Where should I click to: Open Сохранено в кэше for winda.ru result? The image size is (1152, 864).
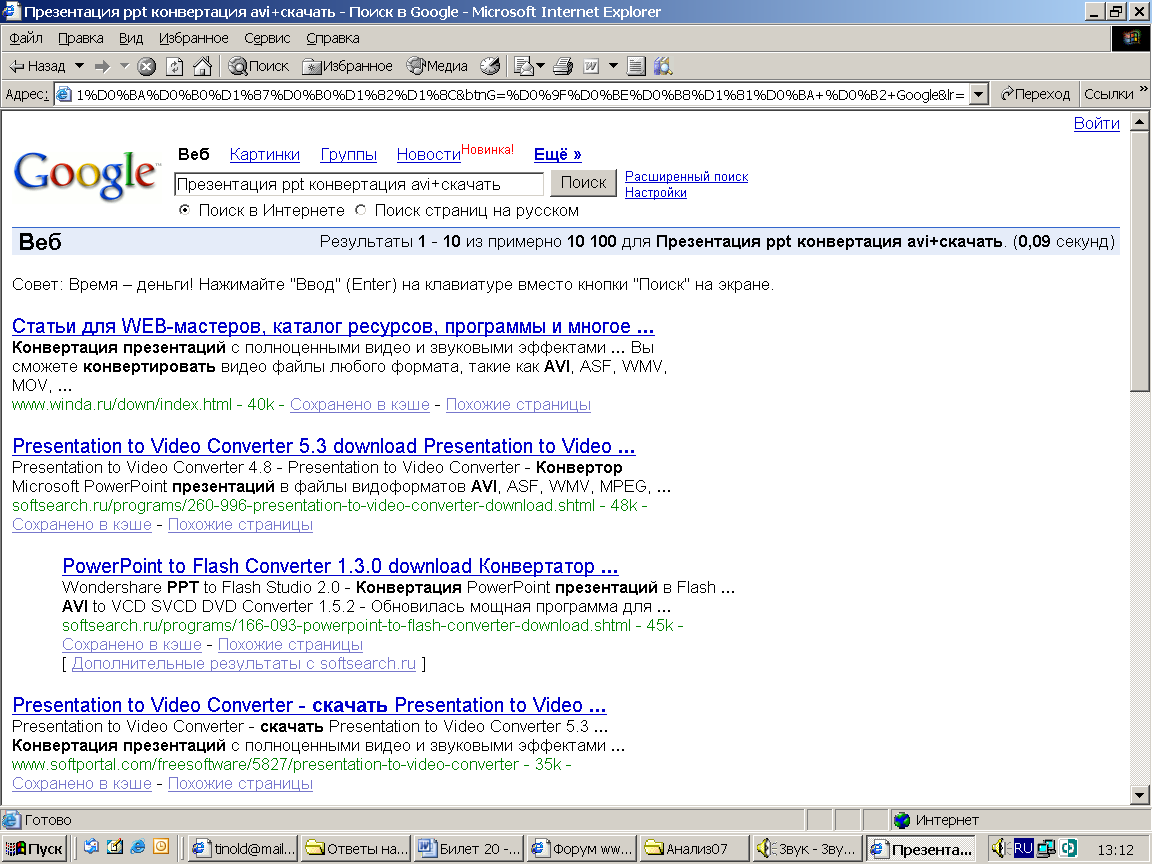(359, 404)
